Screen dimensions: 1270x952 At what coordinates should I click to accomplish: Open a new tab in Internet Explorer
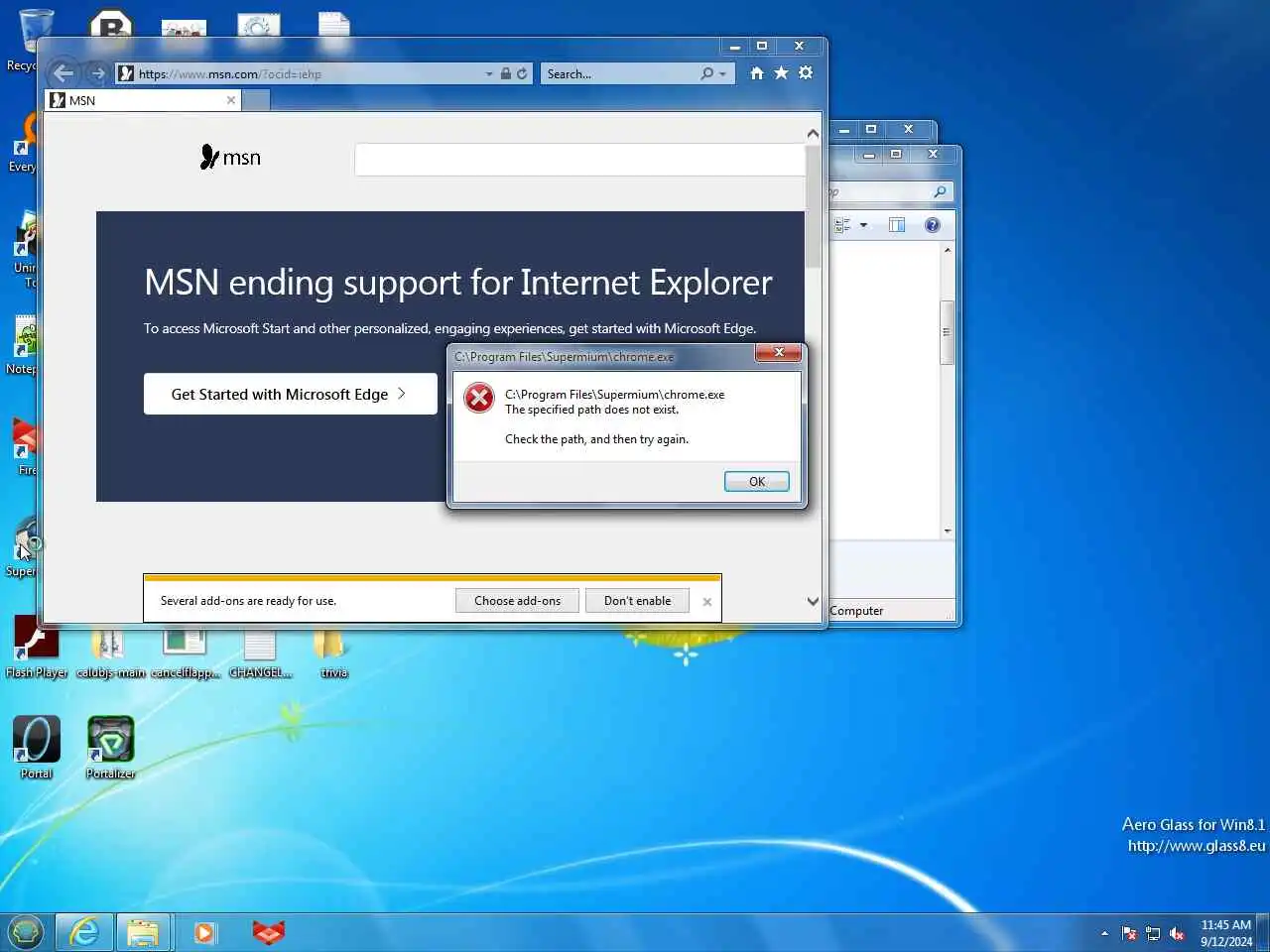coord(256,100)
